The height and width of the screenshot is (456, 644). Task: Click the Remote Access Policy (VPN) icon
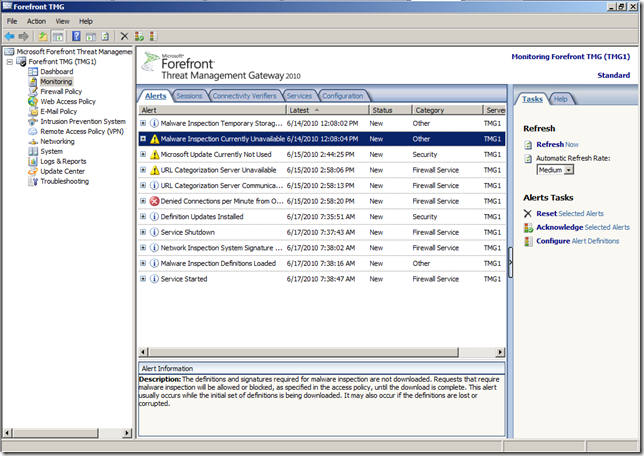click(33, 131)
